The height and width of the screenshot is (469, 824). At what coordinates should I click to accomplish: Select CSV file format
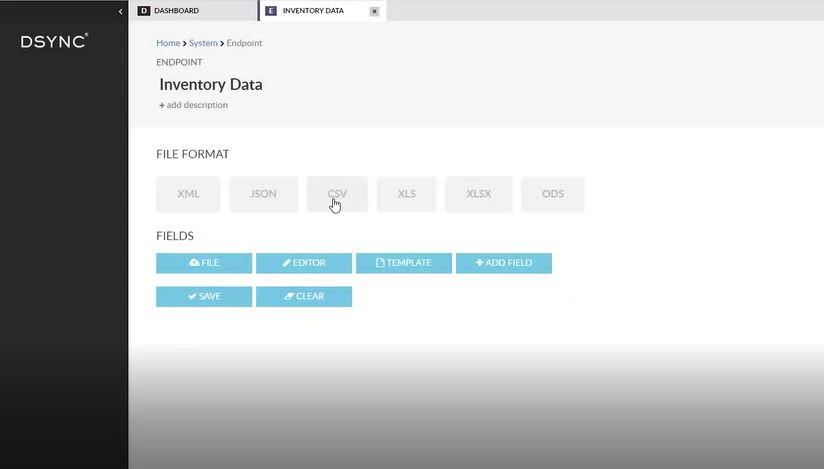[x=337, y=194]
